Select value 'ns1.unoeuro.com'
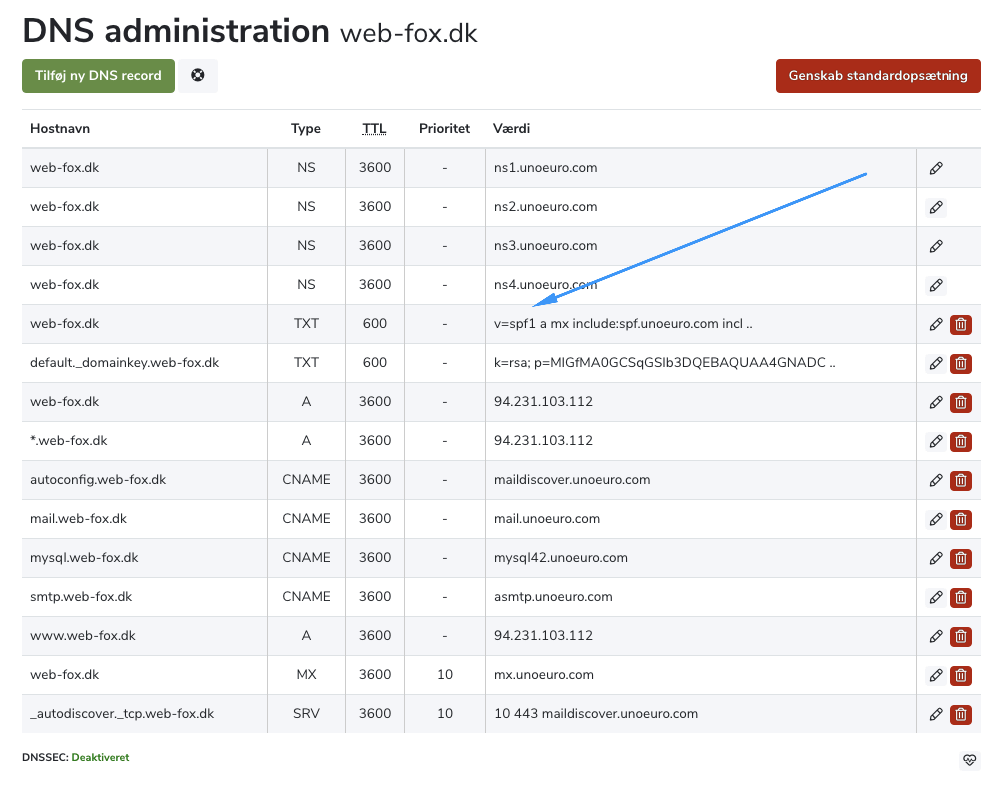The height and width of the screenshot is (803, 1002). coord(546,168)
